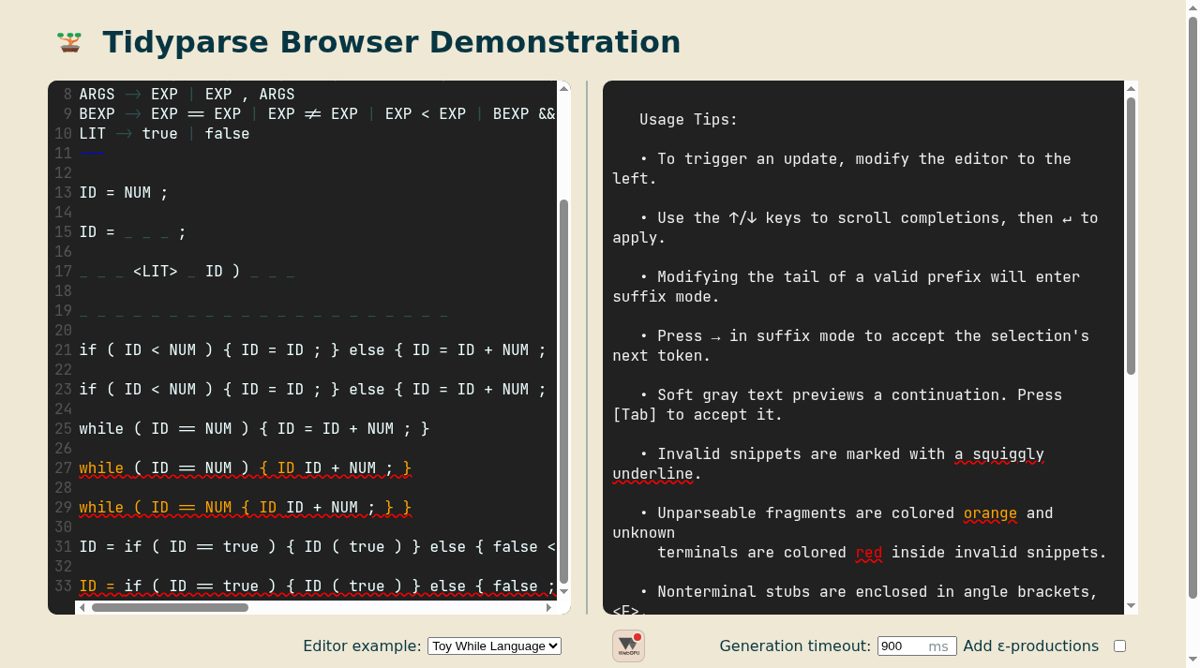
Task: Click the editor horizontal scroll-right arrow
Action: [x=549, y=607]
